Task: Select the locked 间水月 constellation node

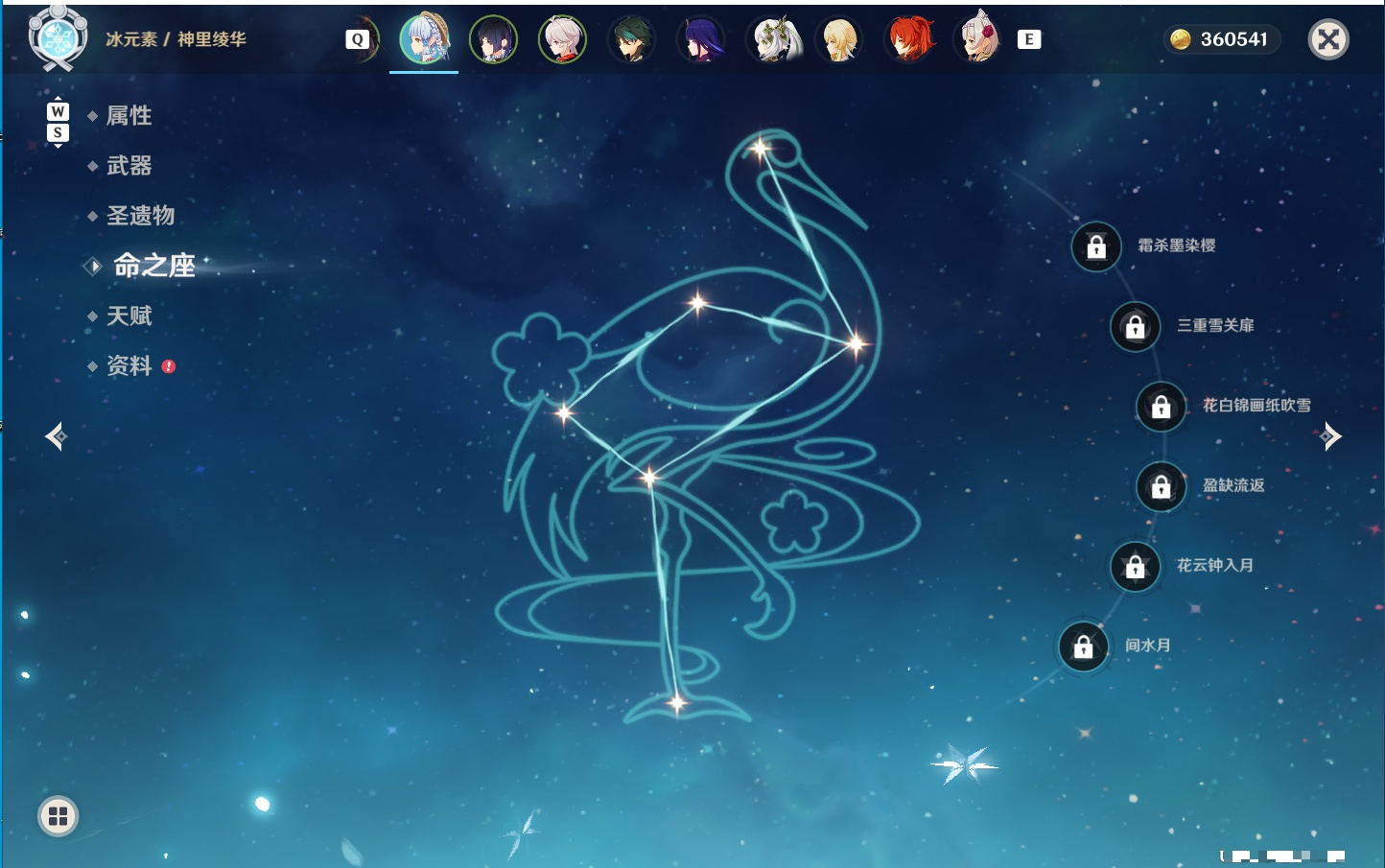Action: click(x=1084, y=646)
